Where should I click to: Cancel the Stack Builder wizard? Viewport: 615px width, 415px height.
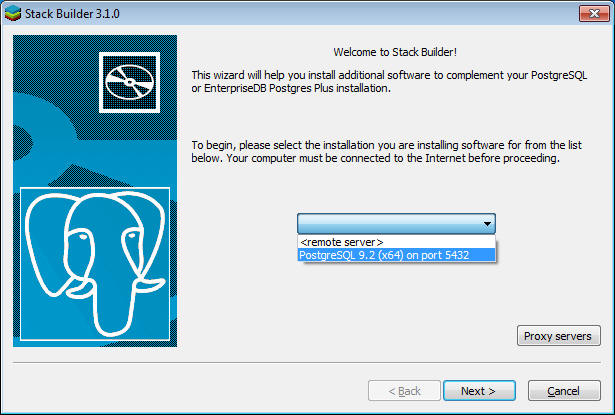tap(564, 391)
